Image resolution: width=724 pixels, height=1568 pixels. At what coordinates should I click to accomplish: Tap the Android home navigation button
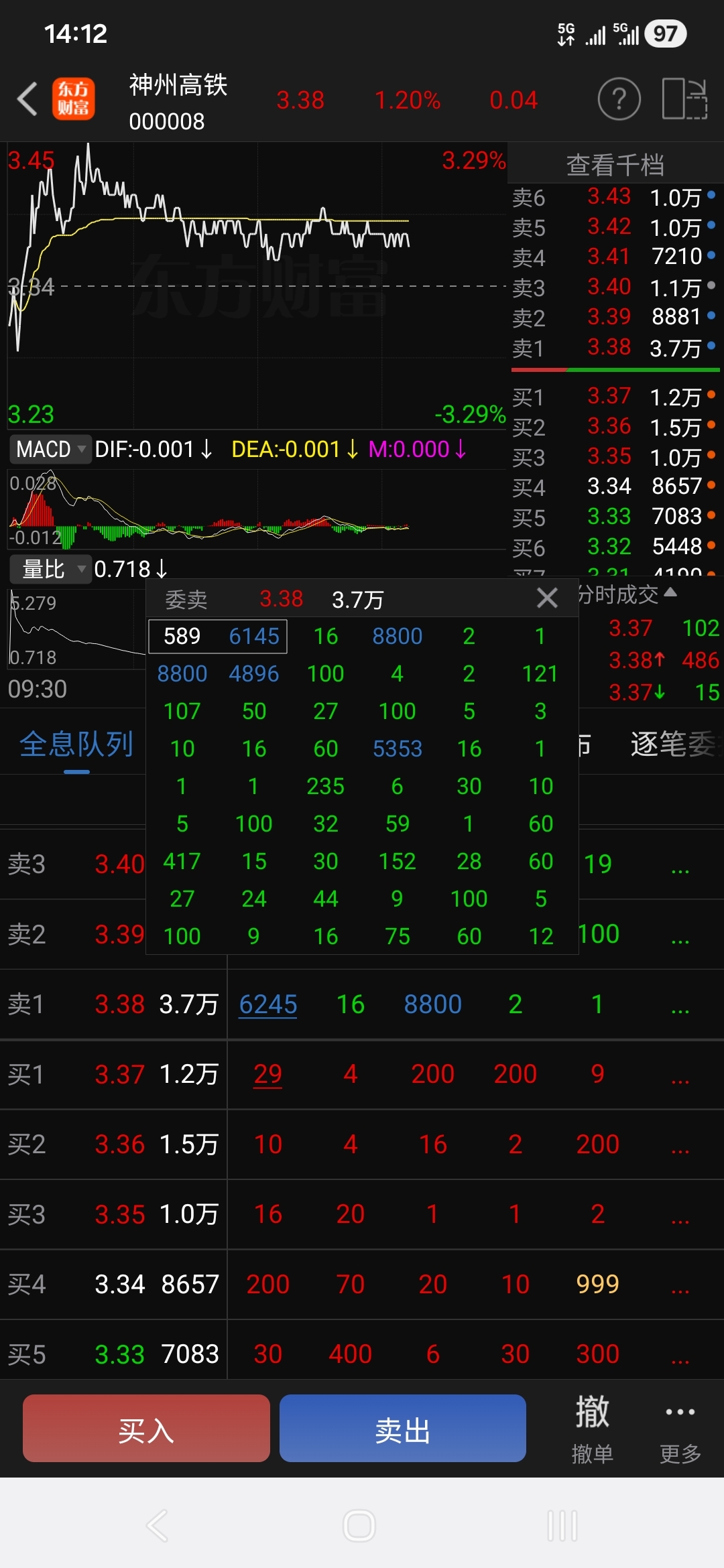[x=359, y=1526]
